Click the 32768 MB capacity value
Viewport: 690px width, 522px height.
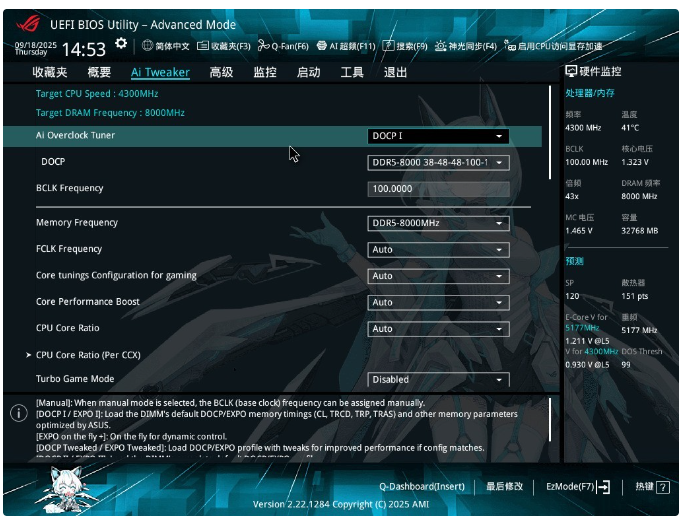tap(639, 231)
